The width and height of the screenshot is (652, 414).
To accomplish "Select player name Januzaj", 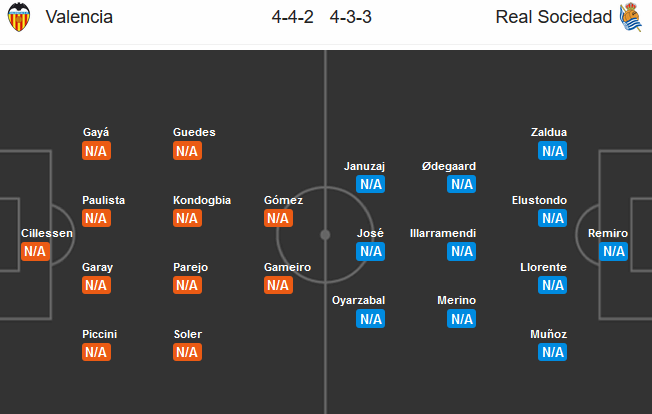I will [364, 166].
